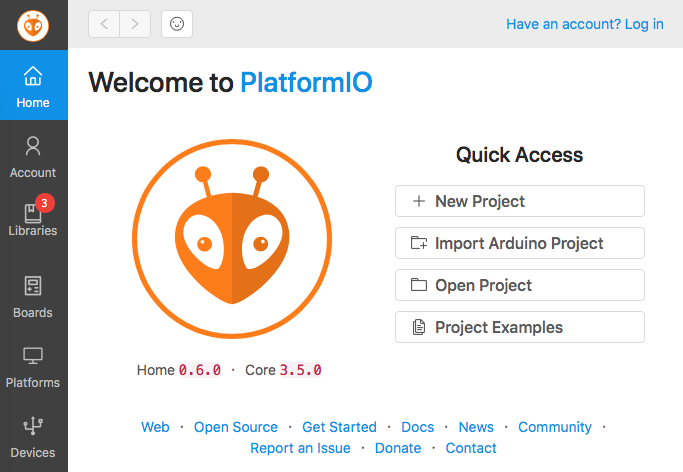Click the PlatformIO heading link

tap(306, 82)
